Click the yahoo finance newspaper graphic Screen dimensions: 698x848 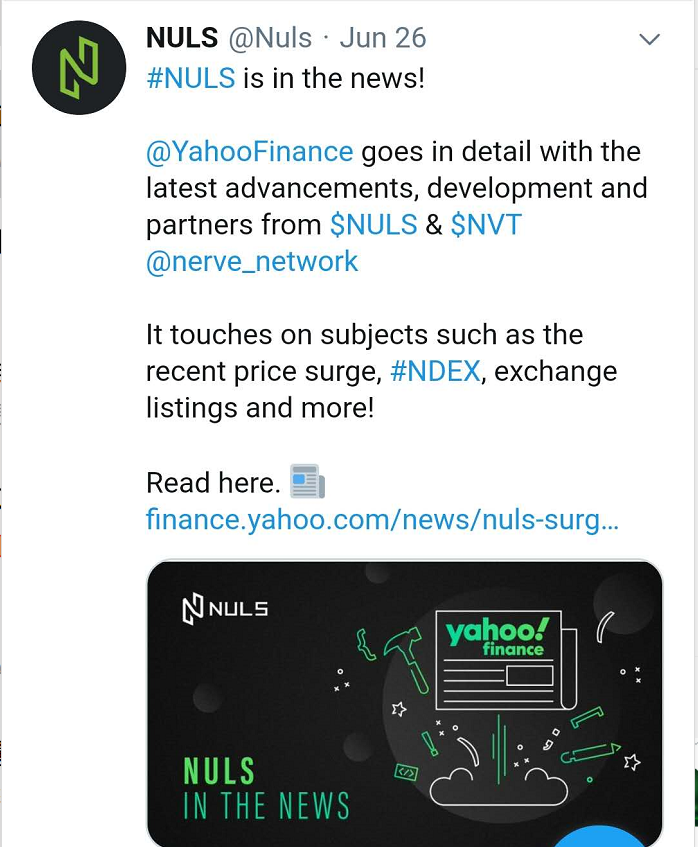(506, 660)
